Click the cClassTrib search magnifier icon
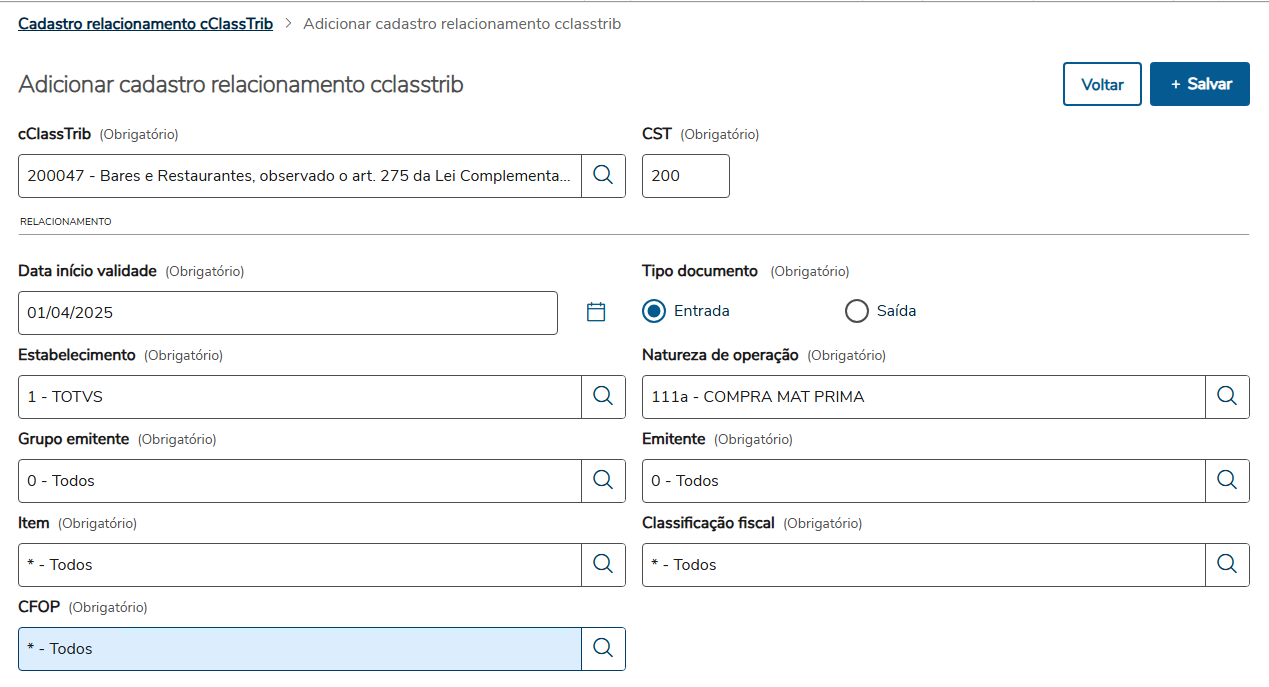Viewport: 1269px width, 687px height. (x=603, y=175)
